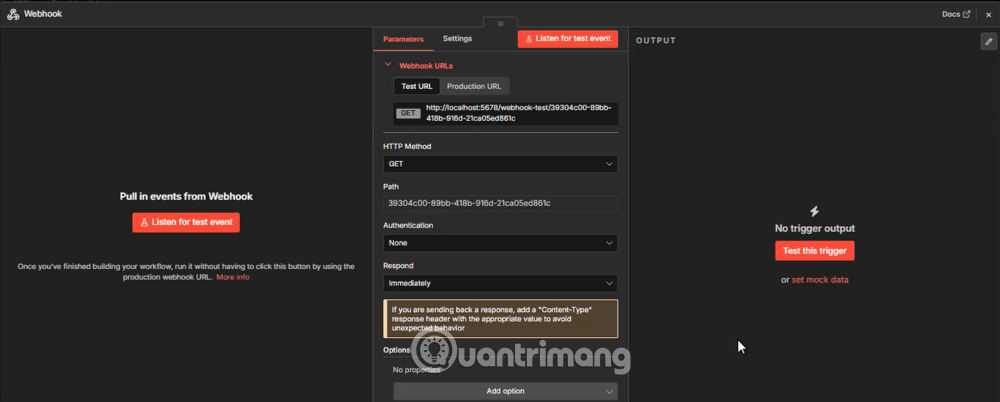The image size is (1000, 402).
Task: Open the Docs link in top bar
Action: [956, 14]
